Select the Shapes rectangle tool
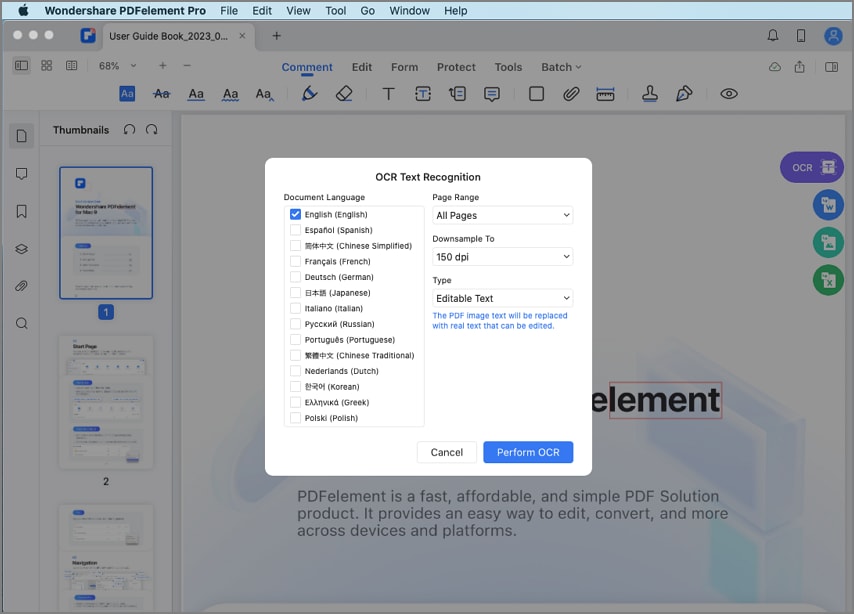 click(x=536, y=94)
